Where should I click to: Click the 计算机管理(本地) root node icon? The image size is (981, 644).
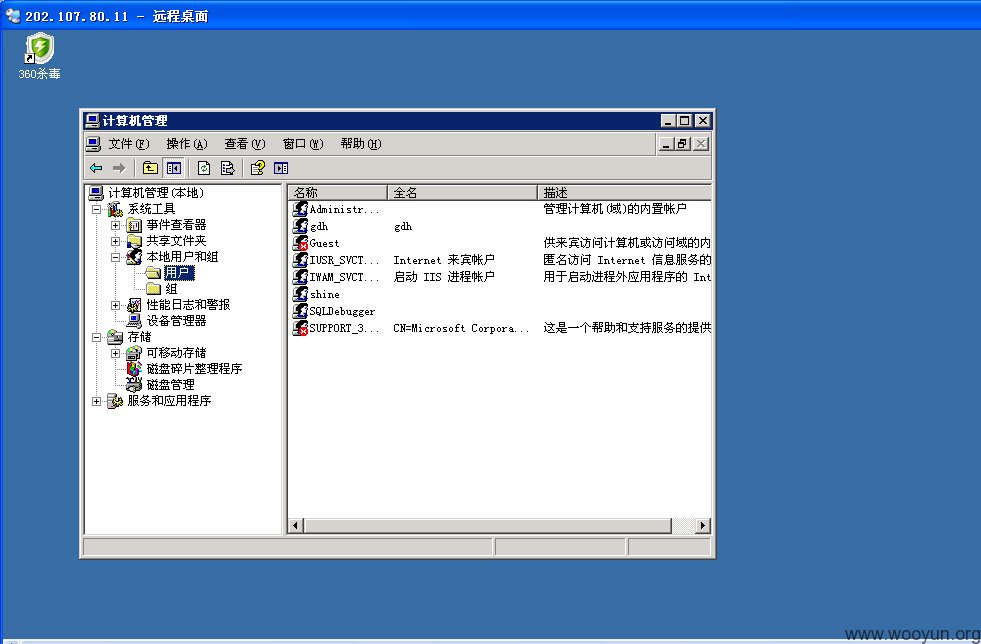pos(96,193)
